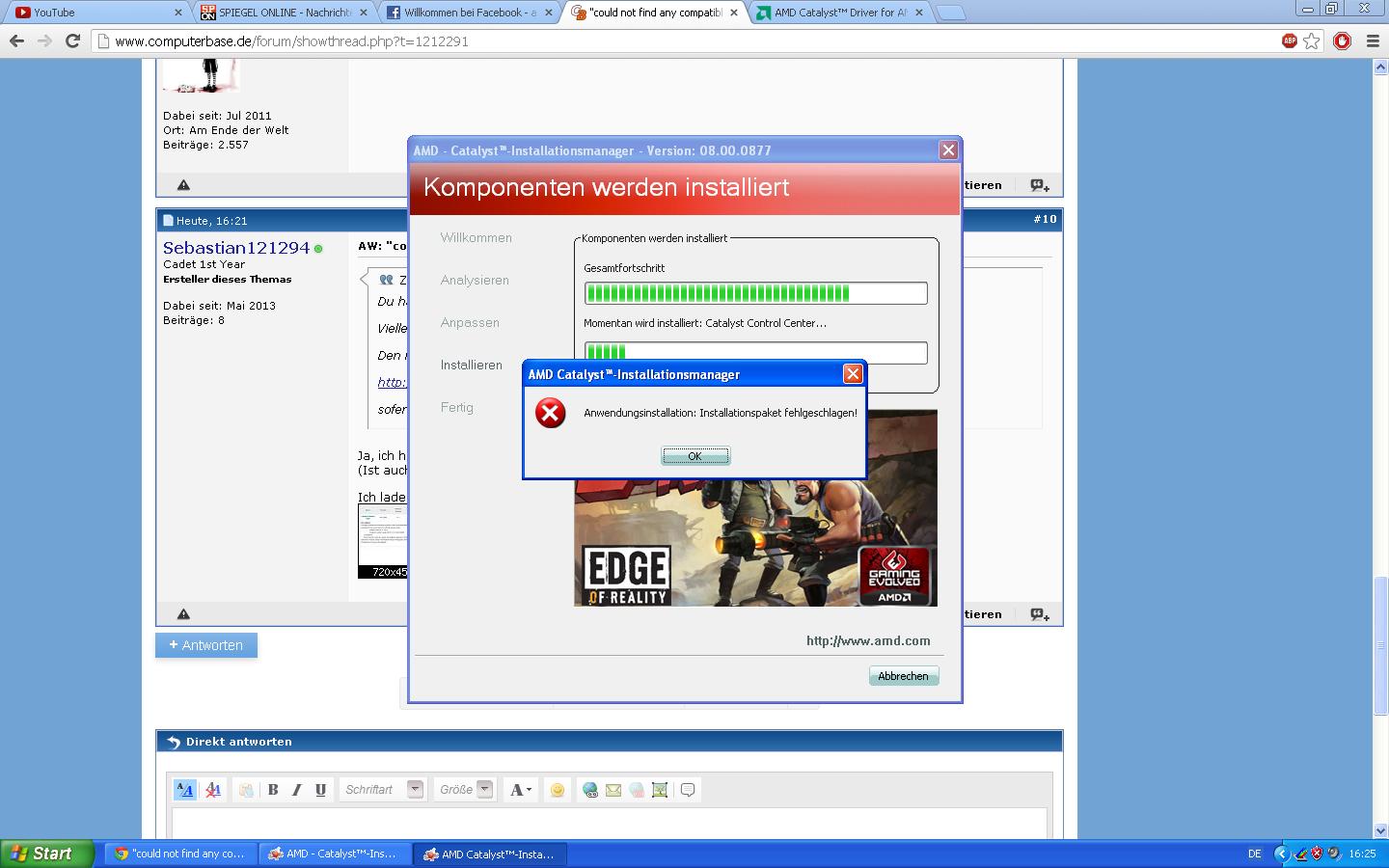Remove text formatting in the reply editor

click(213, 789)
